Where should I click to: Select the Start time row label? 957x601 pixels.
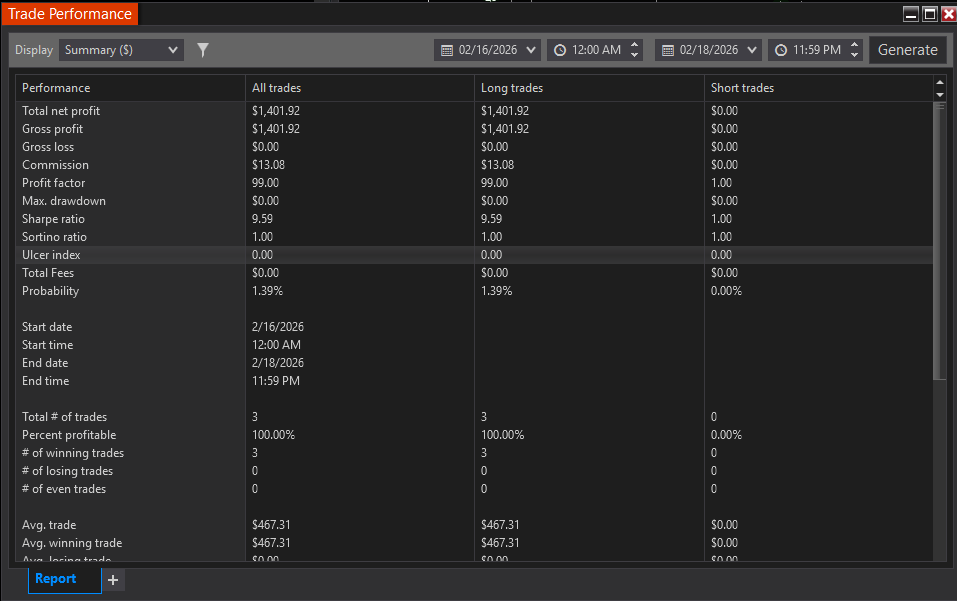coord(48,345)
